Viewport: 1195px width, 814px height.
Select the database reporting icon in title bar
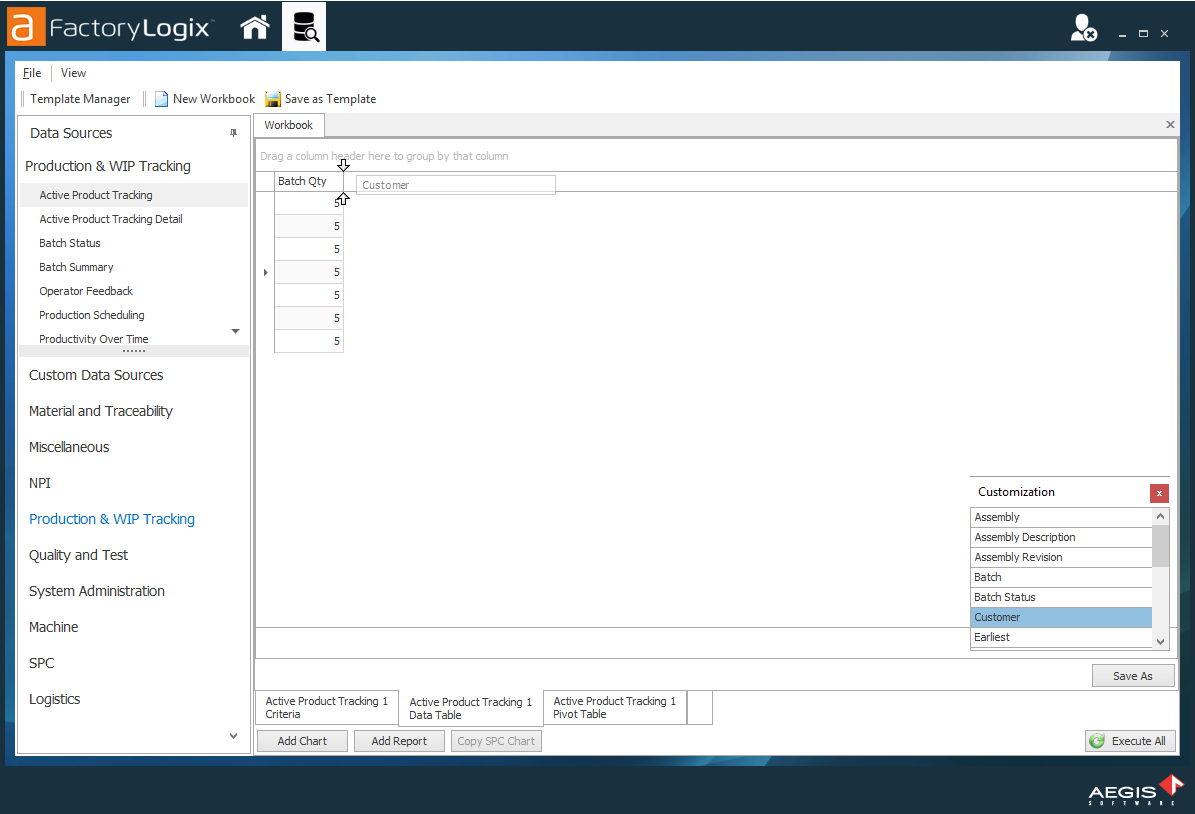coord(304,26)
